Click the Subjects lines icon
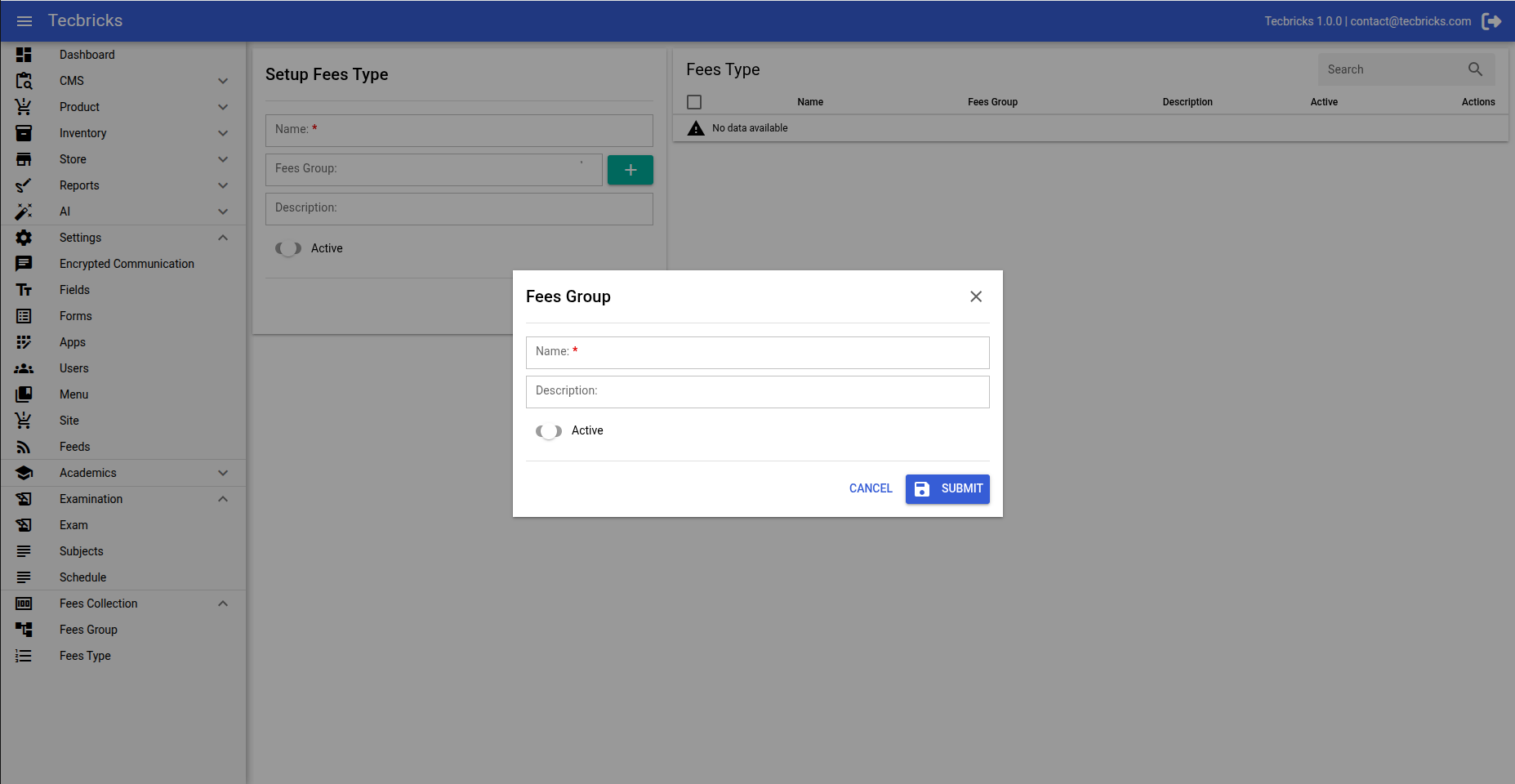Image resolution: width=1515 pixels, height=784 pixels. click(24, 551)
